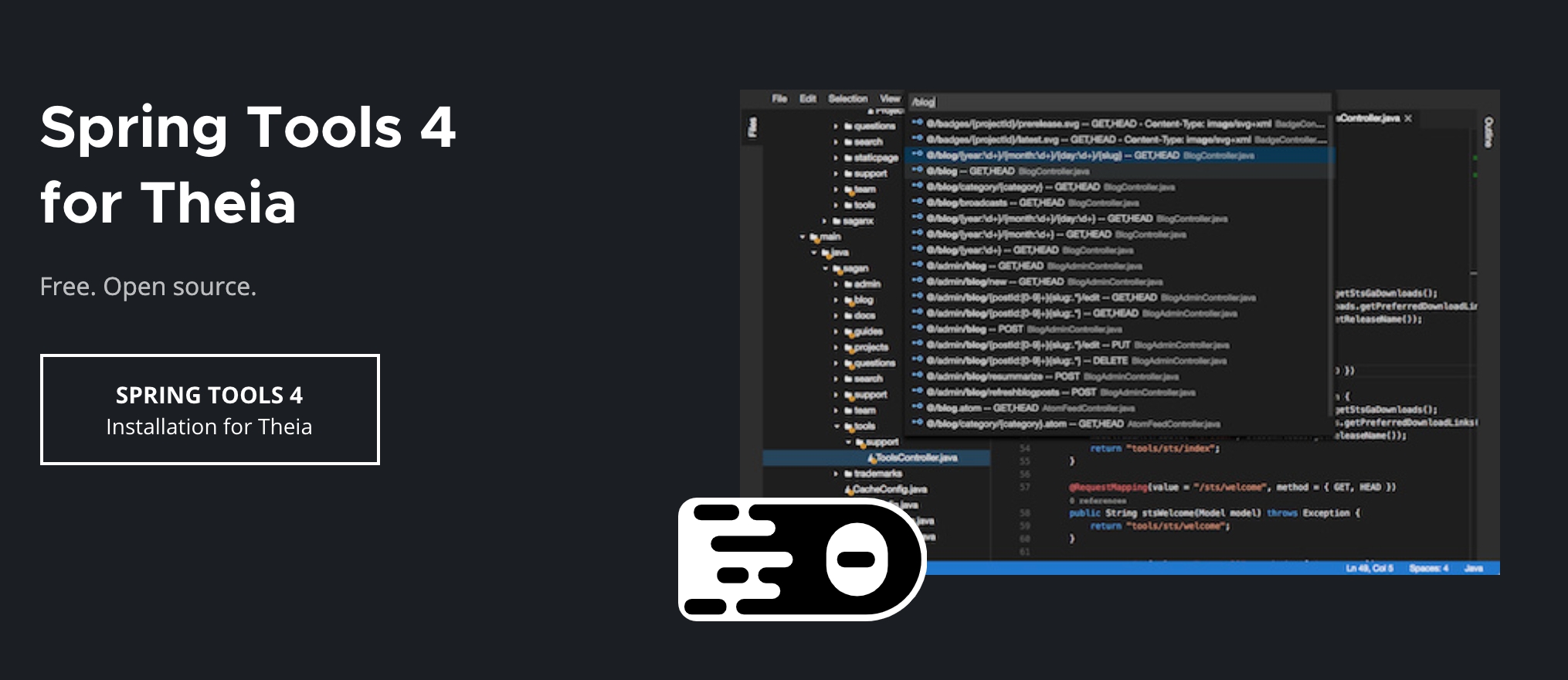Open the Spring Tools 4 Installation for Theia button
Screen dimensions: 1568x680
click(x=209, y=410)
